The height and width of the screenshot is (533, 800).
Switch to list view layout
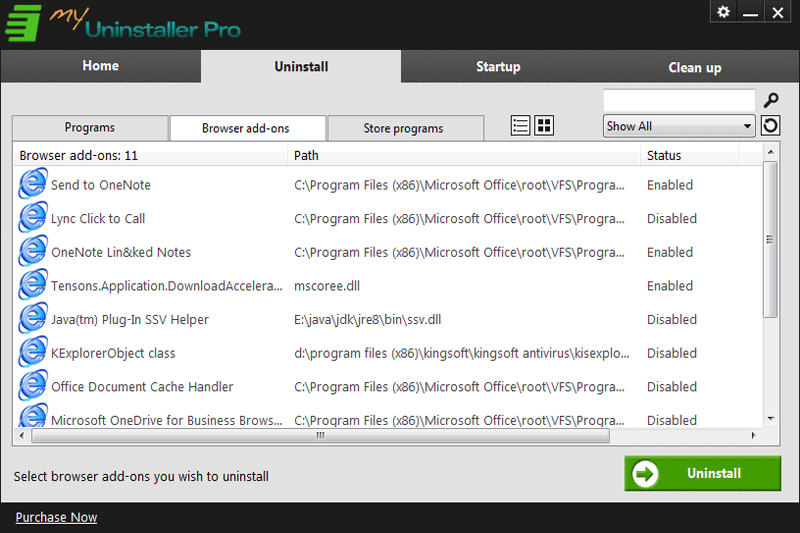[520, 125]
